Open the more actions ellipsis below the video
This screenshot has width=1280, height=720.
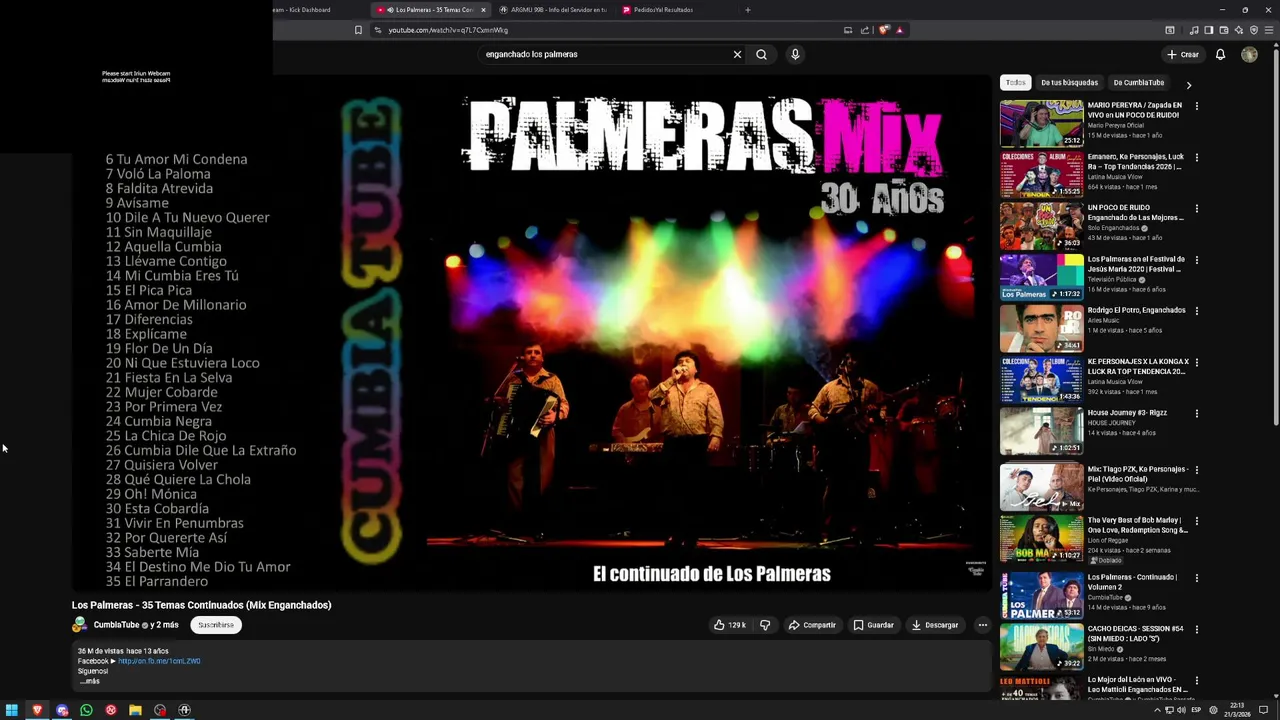(x=982, y=625)
